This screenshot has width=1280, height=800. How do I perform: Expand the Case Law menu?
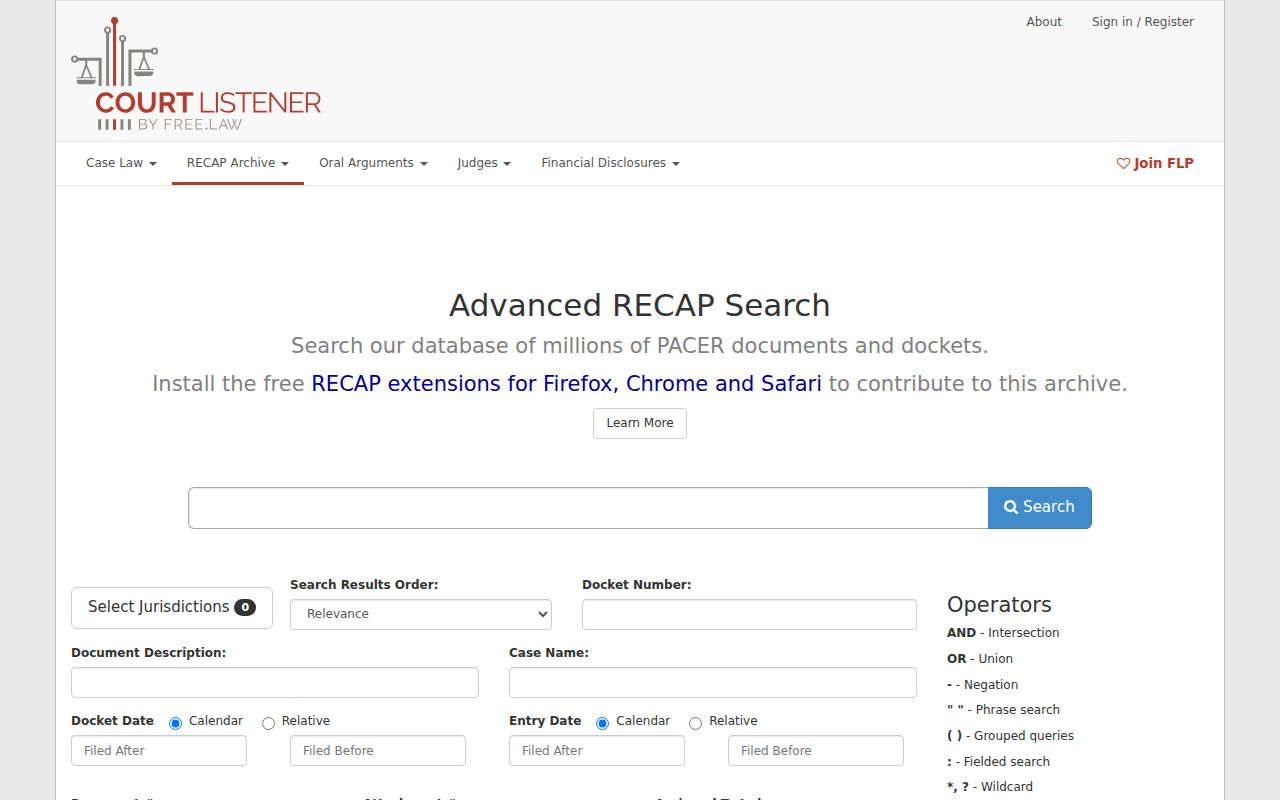click(121, 163)
